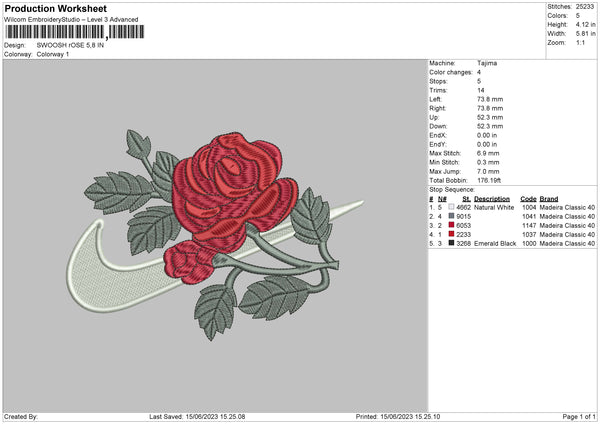This screenshot has height=424, width=600.
Task: Click the Stops value 5
Action: [479, 81]
